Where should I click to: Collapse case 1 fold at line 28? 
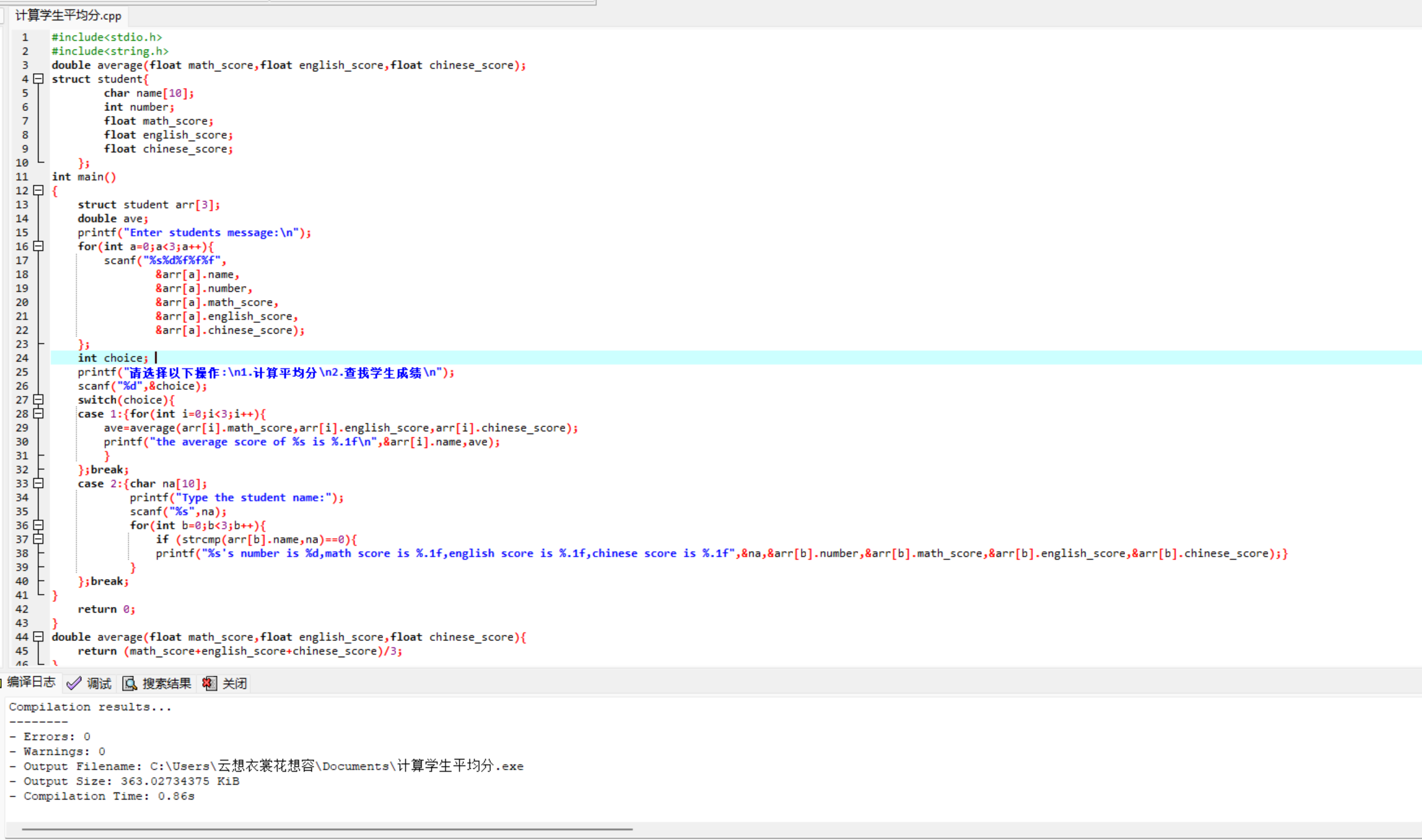coord(38,413)
